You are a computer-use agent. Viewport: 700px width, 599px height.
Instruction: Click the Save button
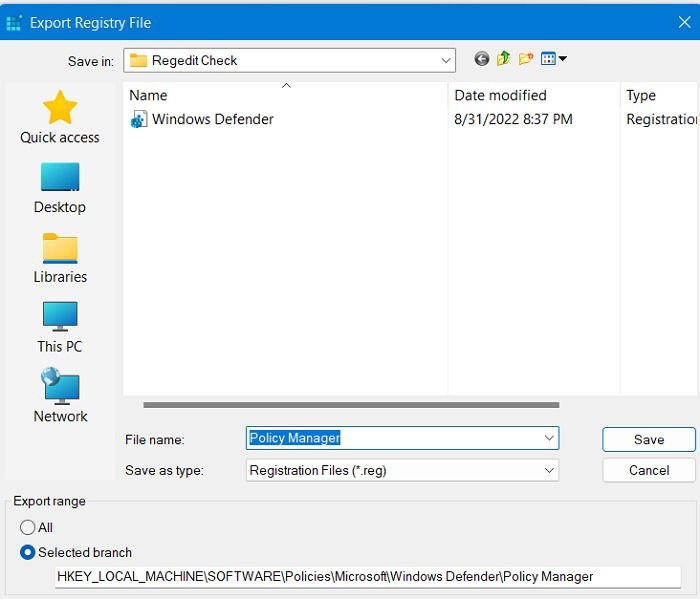649,440
